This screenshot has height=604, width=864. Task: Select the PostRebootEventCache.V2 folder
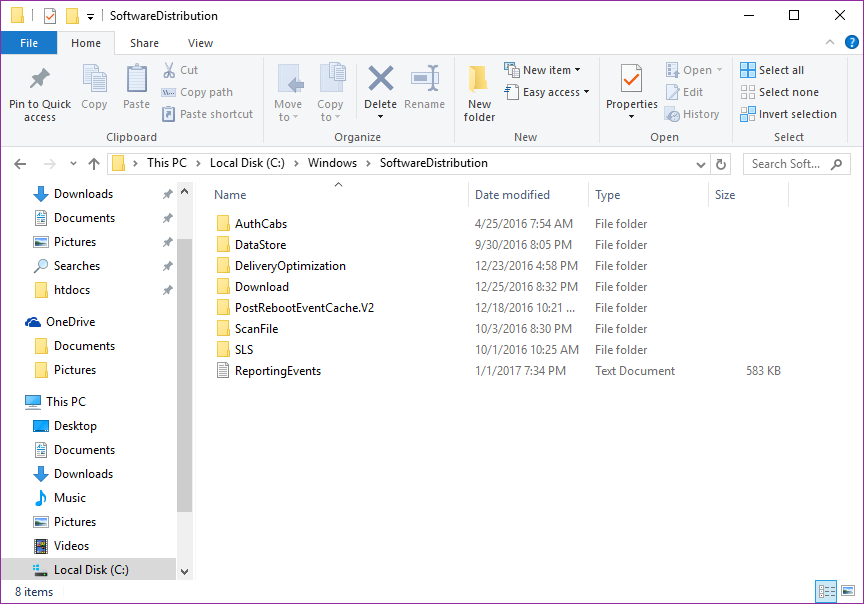tap(295, 308)
